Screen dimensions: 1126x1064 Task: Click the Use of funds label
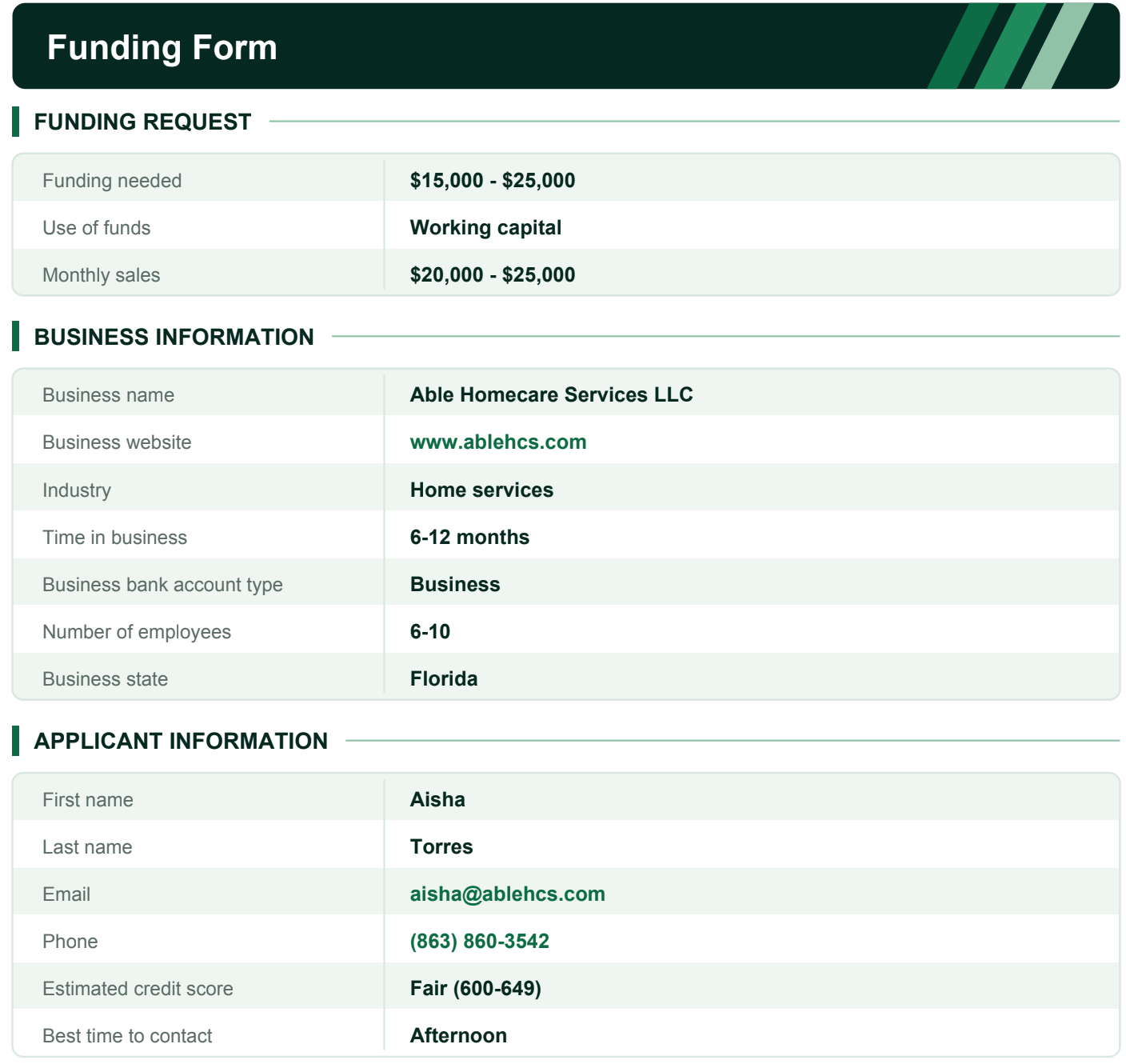tap(97, 228)
